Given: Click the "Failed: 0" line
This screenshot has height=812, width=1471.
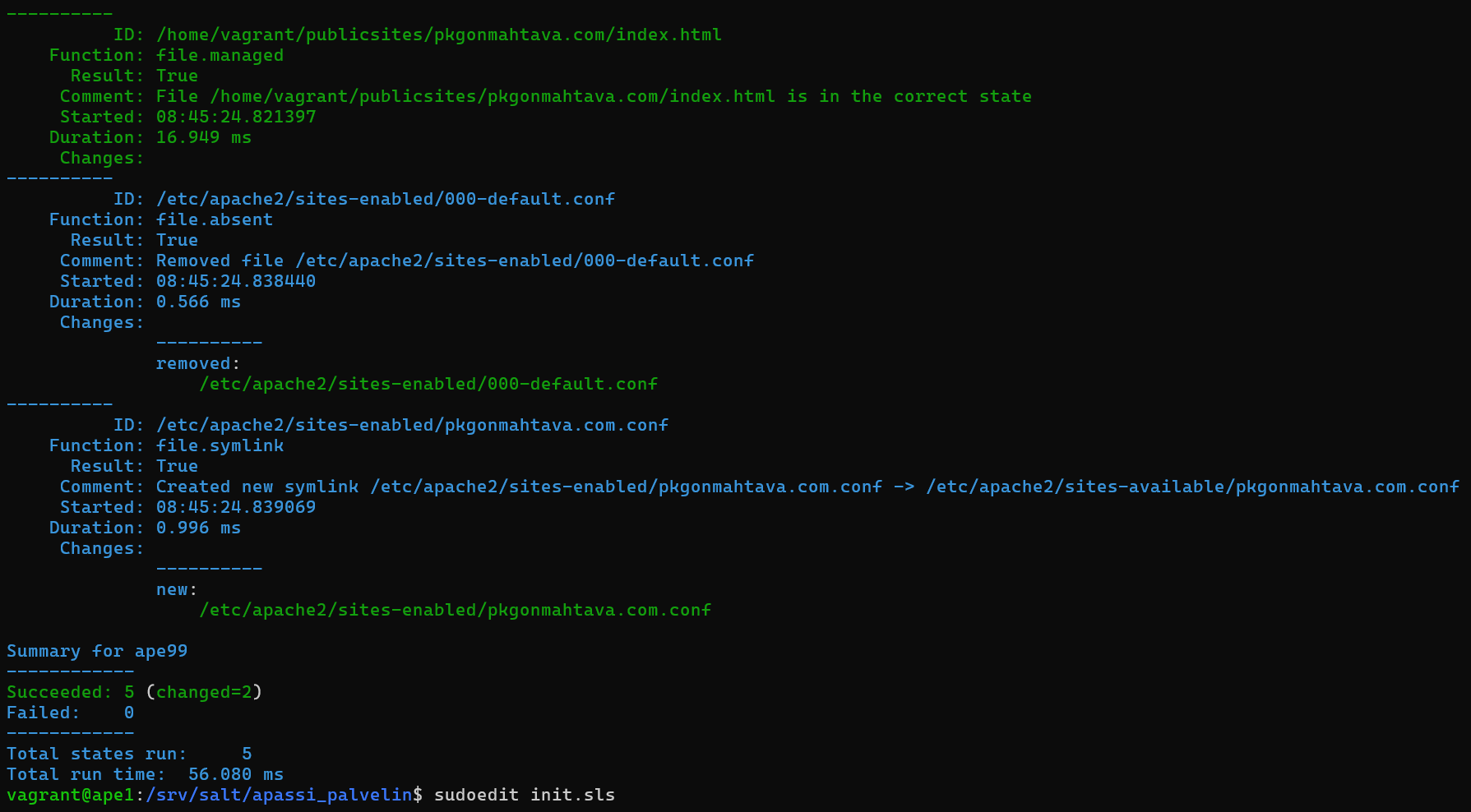Looking at the screenshot, I should point(70,713).
